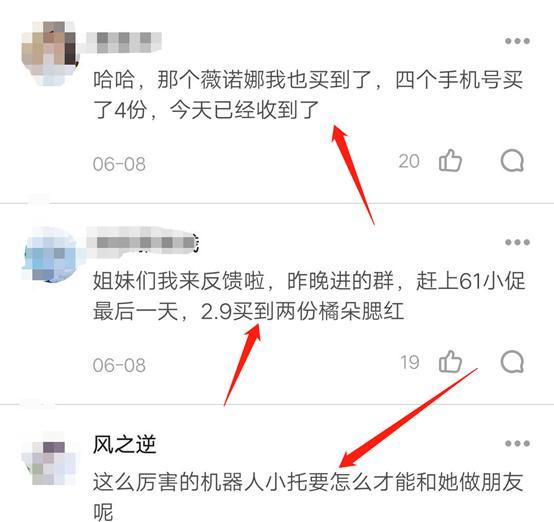Open more options on 风之逆's comment
554x522 pixels.
coord(517,443)
